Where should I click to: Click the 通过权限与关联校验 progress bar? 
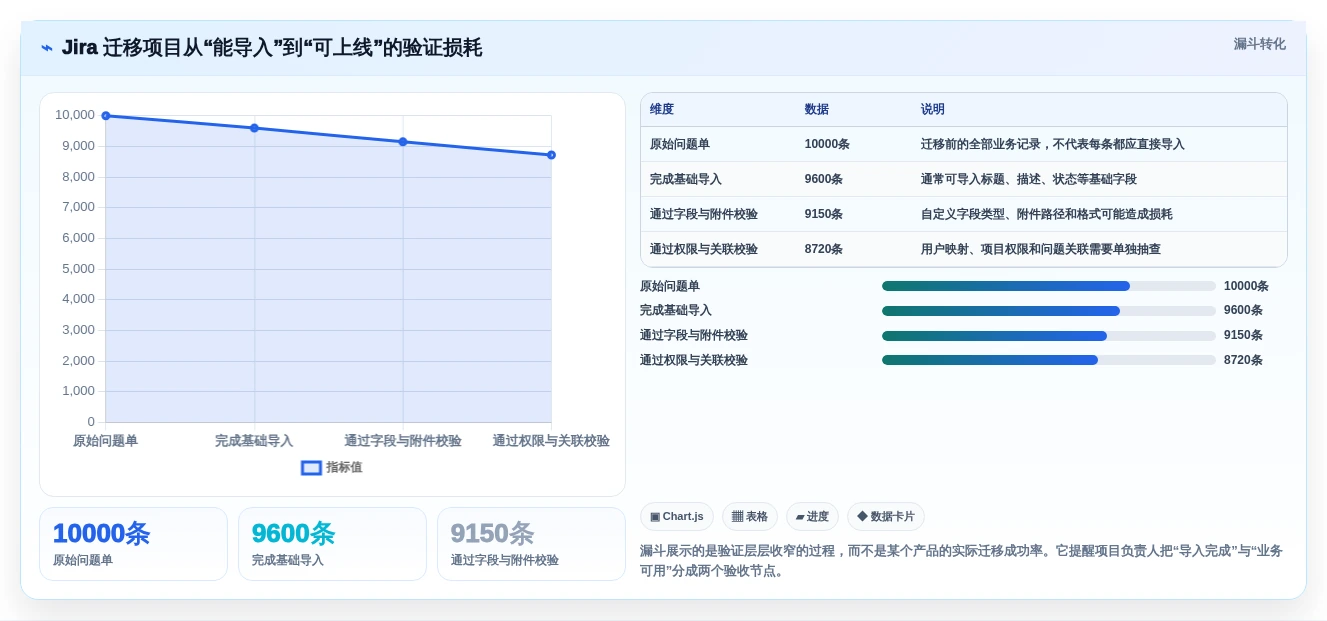pos(1049,360)
